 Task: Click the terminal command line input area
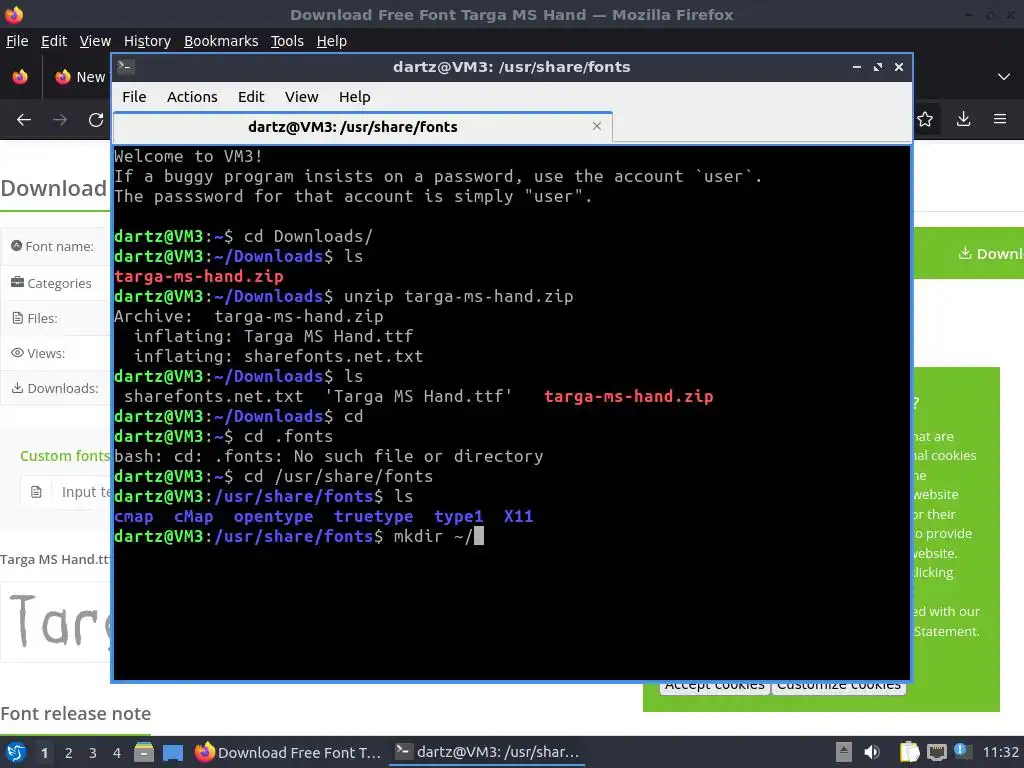pos(478,536)
